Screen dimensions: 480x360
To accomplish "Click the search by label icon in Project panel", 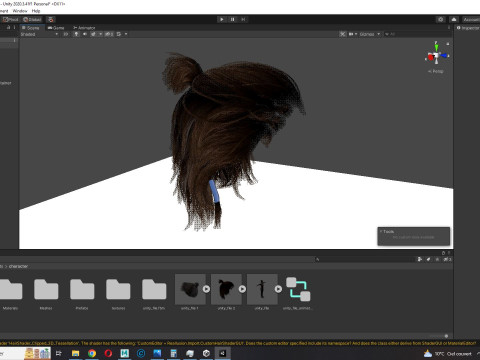I will [429, 259].
